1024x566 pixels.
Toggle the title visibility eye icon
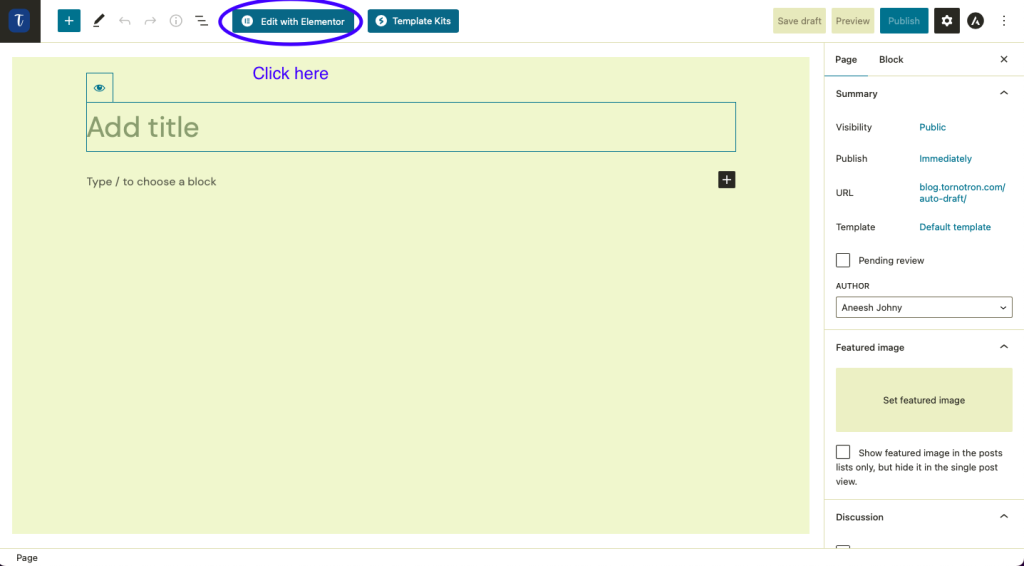(99, 88)
